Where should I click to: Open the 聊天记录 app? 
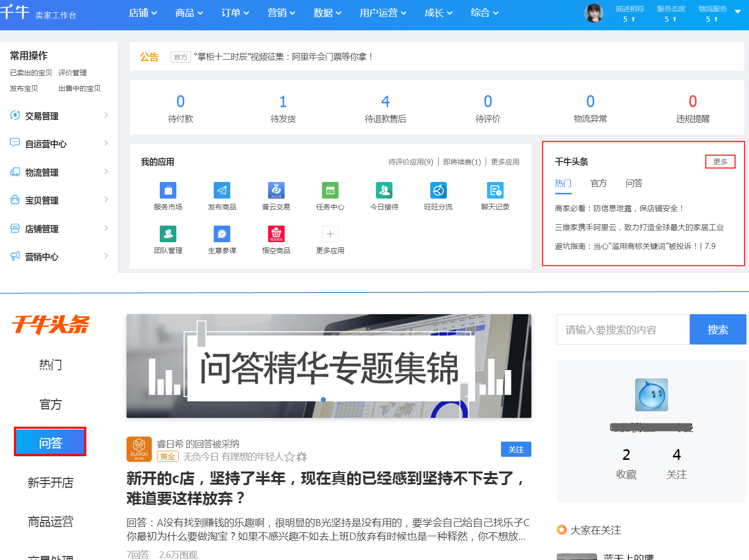495,190
